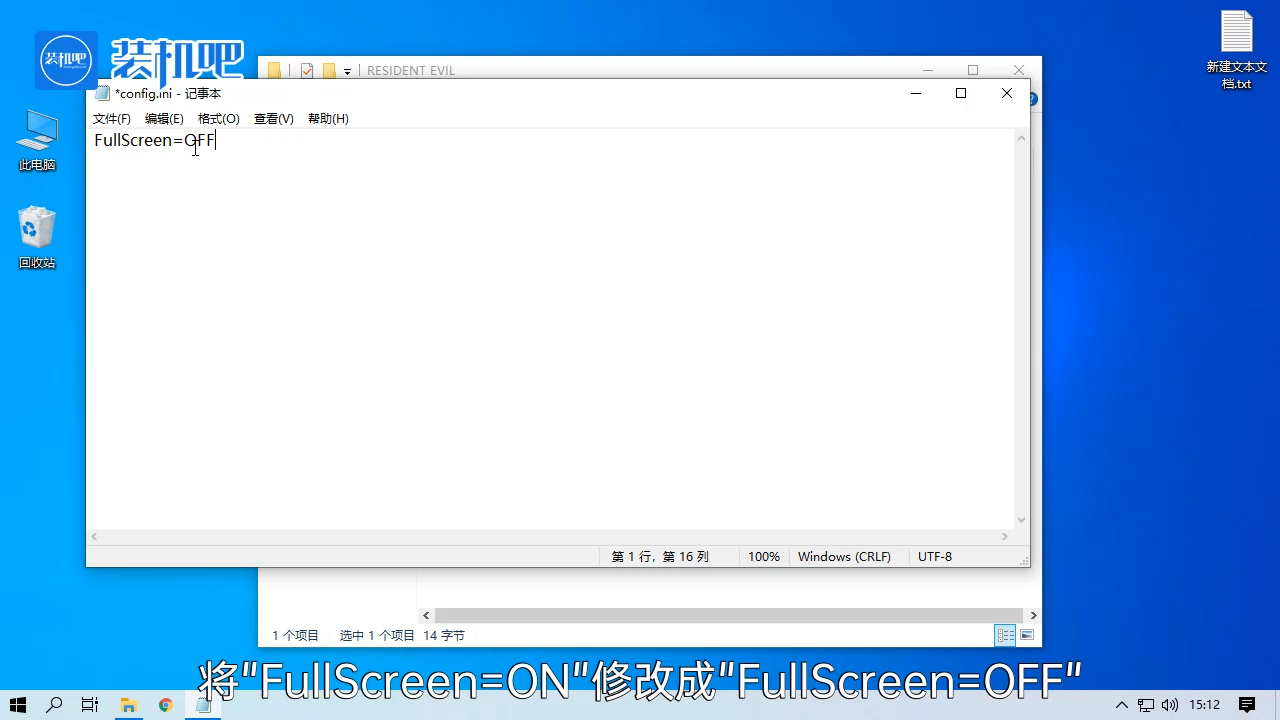Open the notification center icon
1280x720 pixels.
1247,705
